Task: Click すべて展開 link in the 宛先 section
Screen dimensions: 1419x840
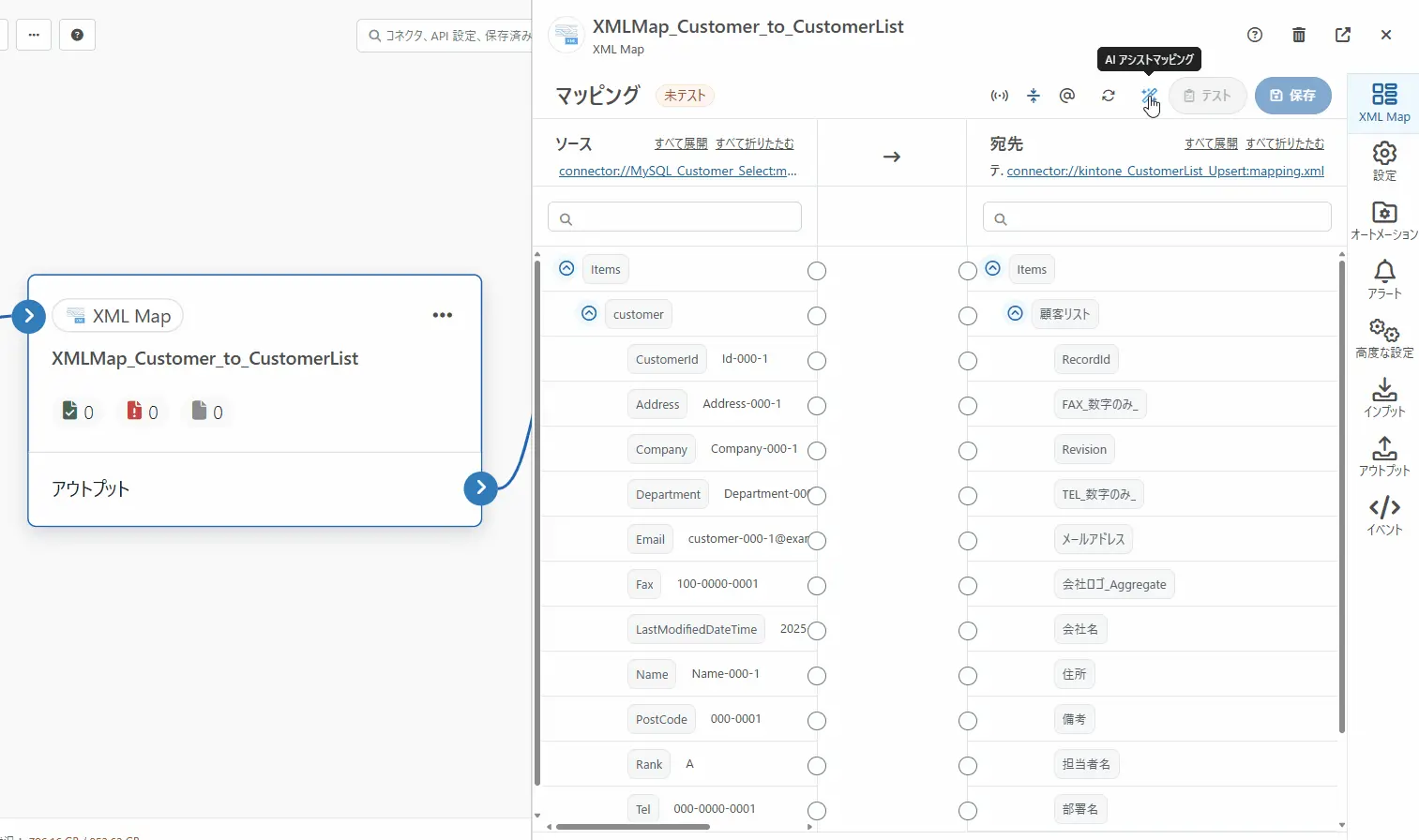Action: pos(1211,143)
